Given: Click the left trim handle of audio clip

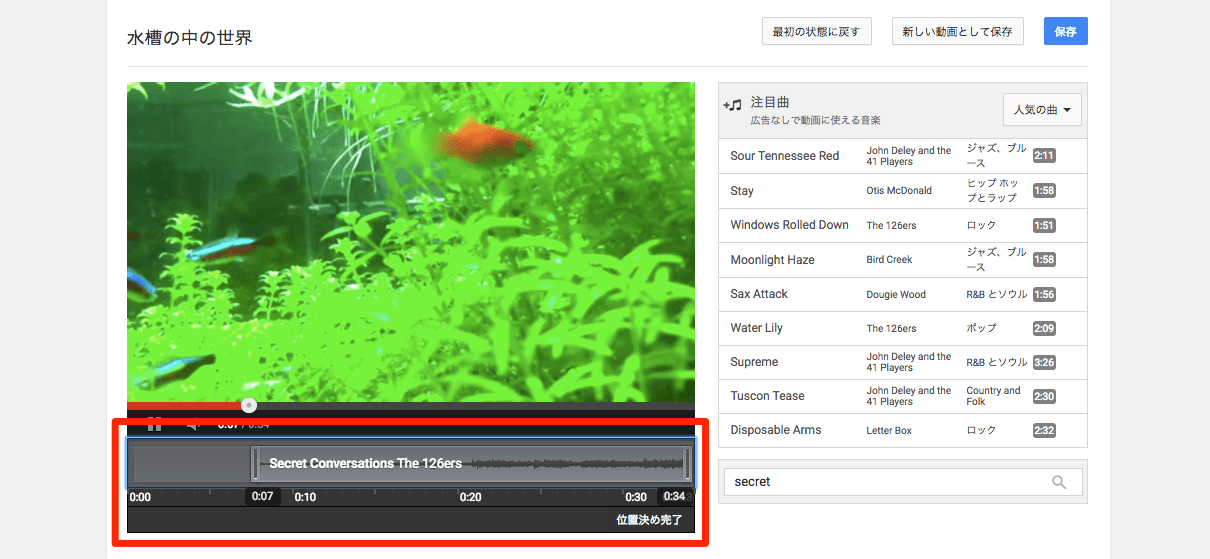Looking at the screenshot, I should pos(256,464).
